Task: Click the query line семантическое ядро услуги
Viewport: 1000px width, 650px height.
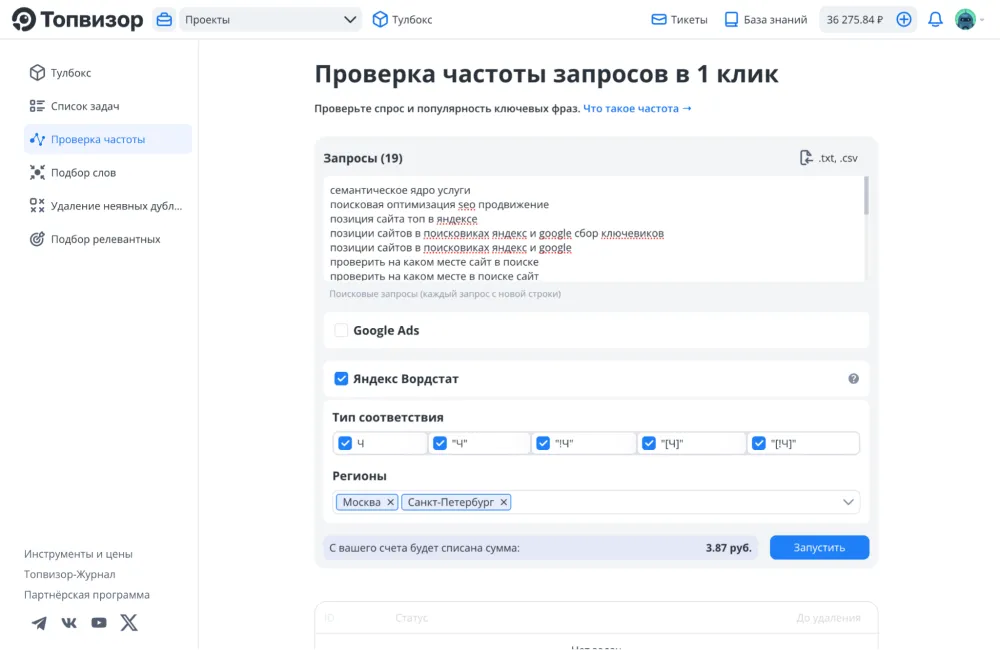Action: [400, 190]
